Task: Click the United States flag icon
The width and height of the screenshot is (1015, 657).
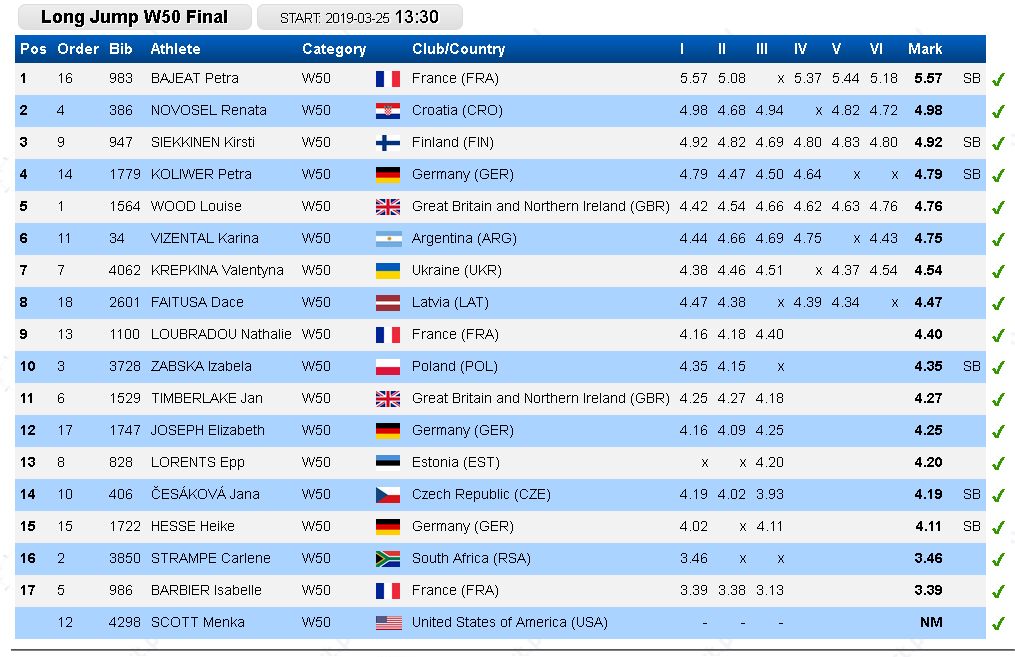Action: (387, 623)
